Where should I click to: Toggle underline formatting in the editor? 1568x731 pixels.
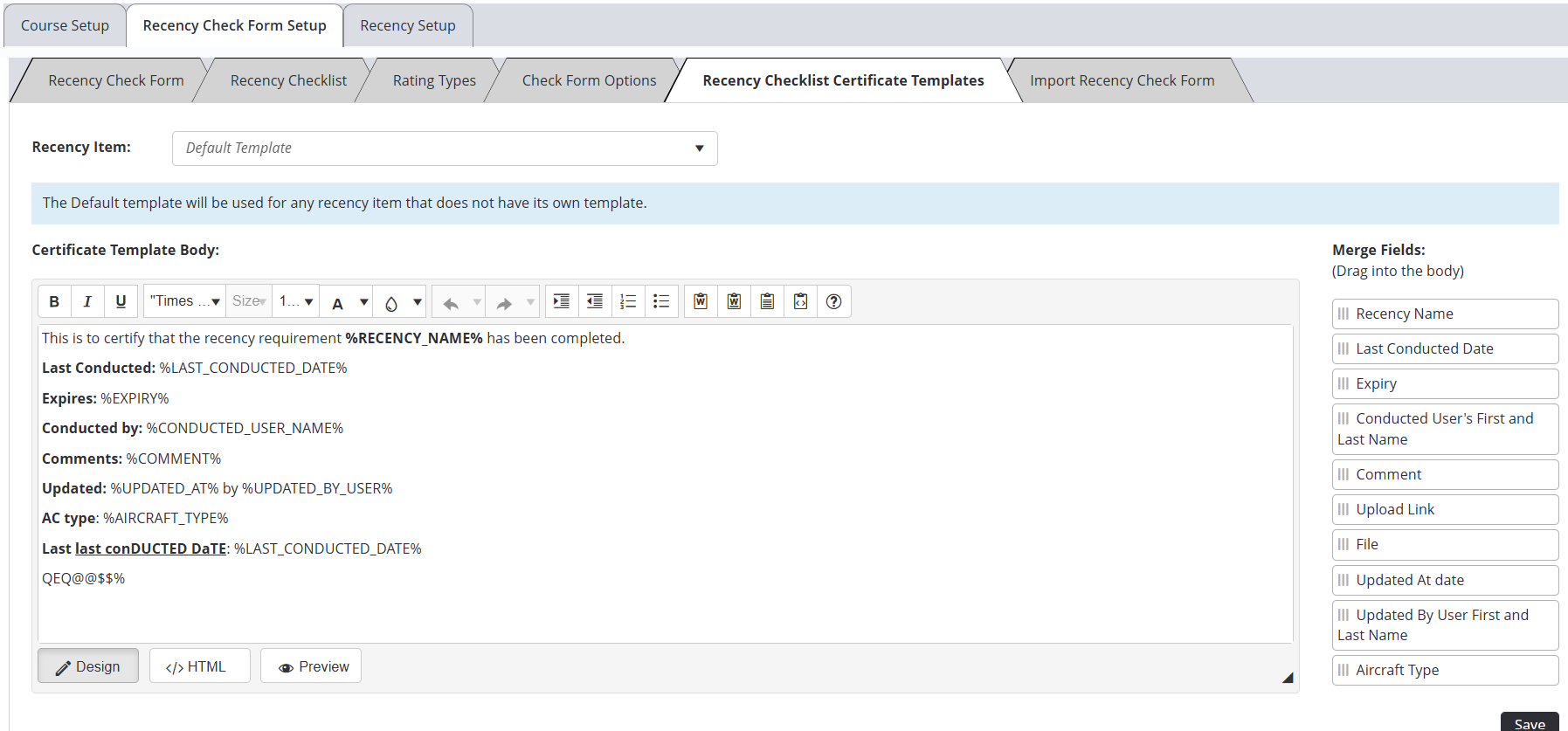[121, 301]
